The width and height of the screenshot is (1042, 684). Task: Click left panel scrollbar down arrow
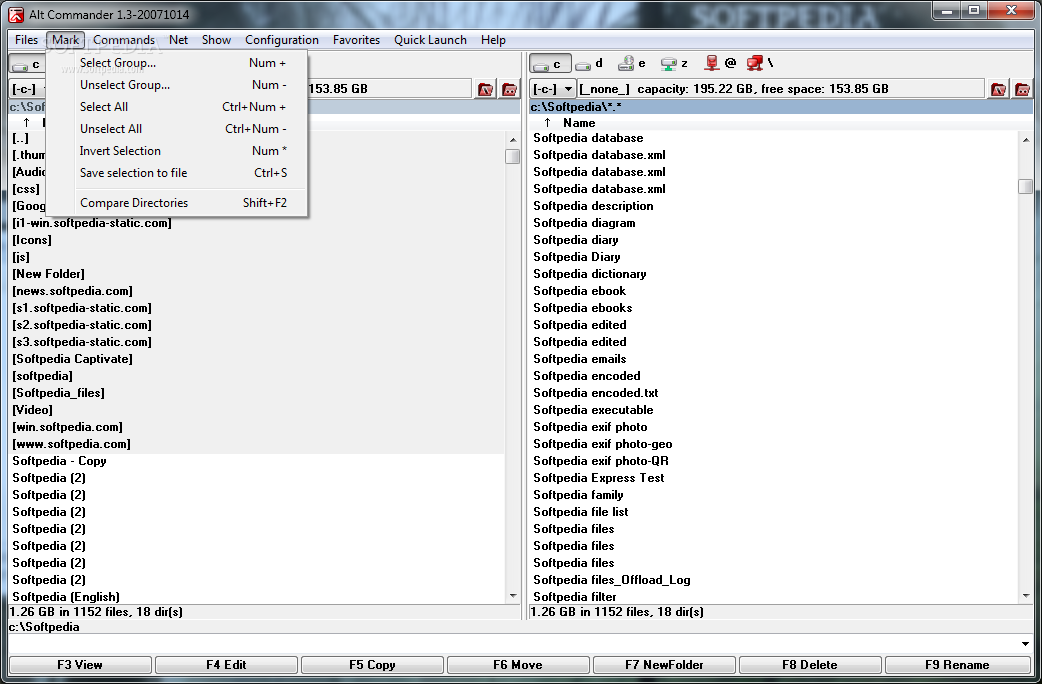click(x=512, y=596)
